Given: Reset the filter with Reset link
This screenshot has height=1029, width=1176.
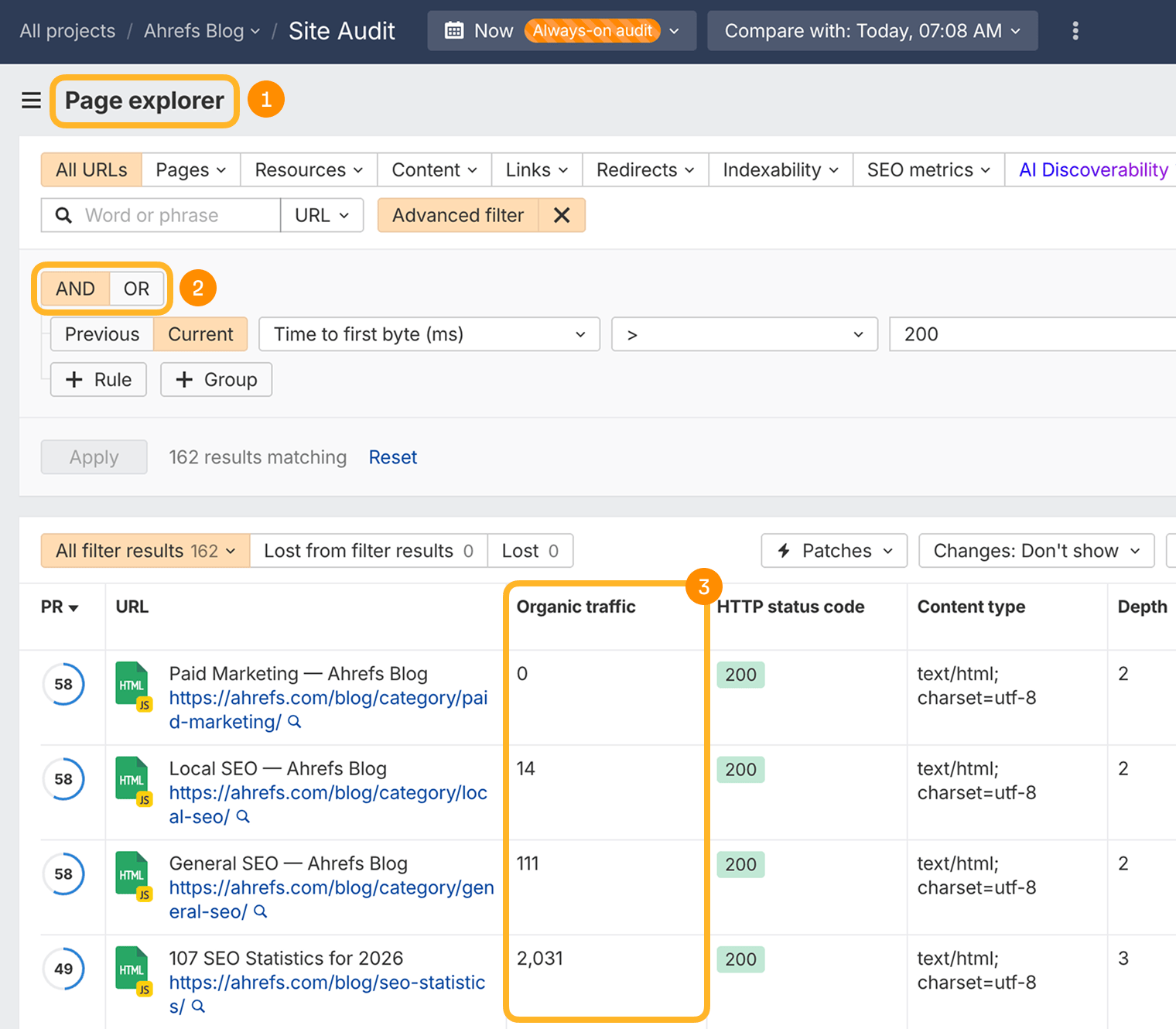Looking at the screenshot, I should pos(393,457).
